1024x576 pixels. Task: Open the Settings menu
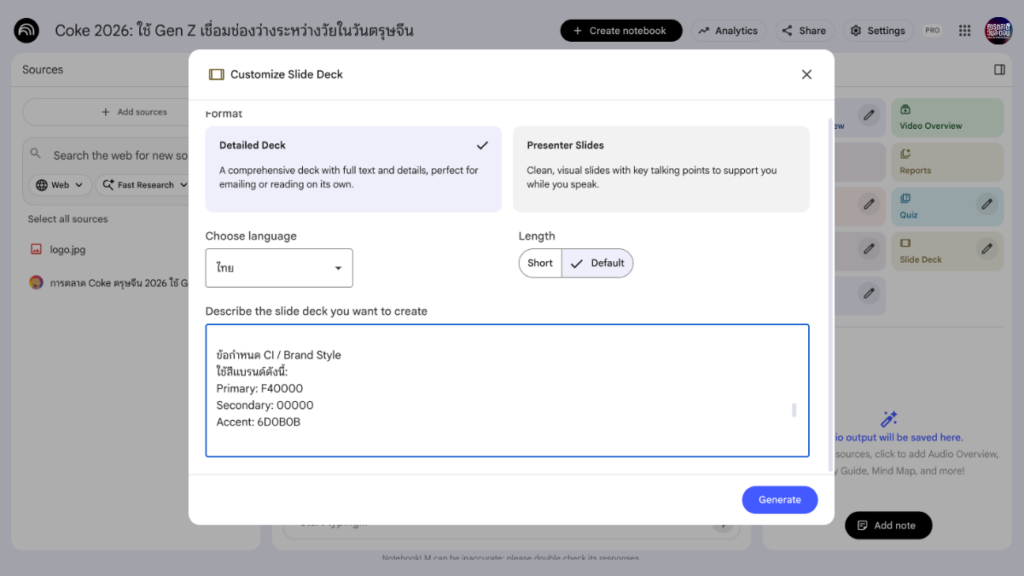(x=877, y=30)
